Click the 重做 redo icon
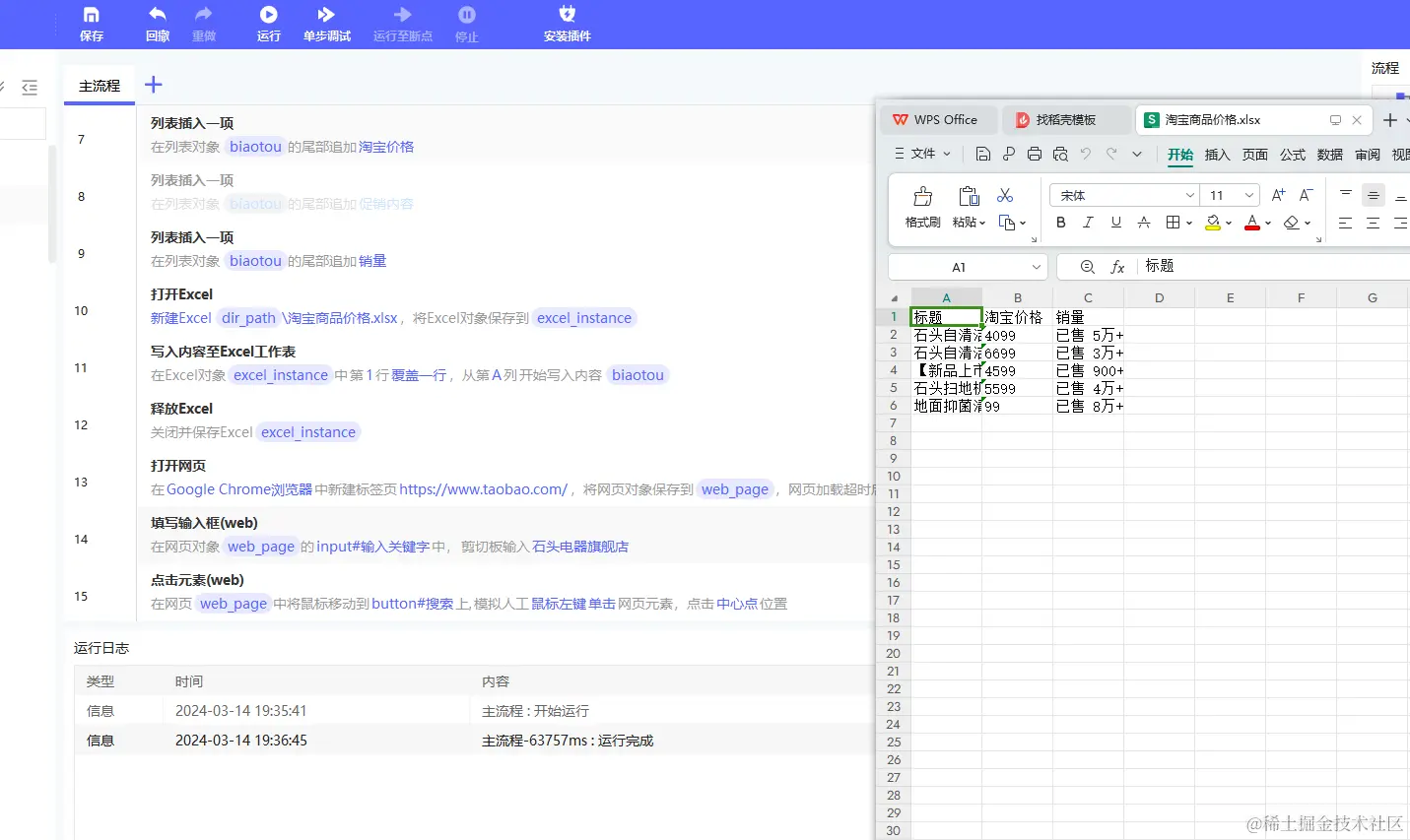 point(204,15)
